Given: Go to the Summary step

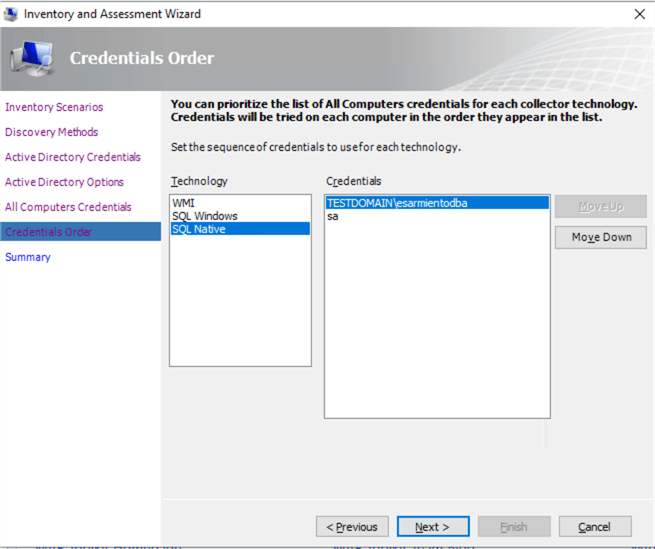Looking at the screenshot, I should point(28,257).
